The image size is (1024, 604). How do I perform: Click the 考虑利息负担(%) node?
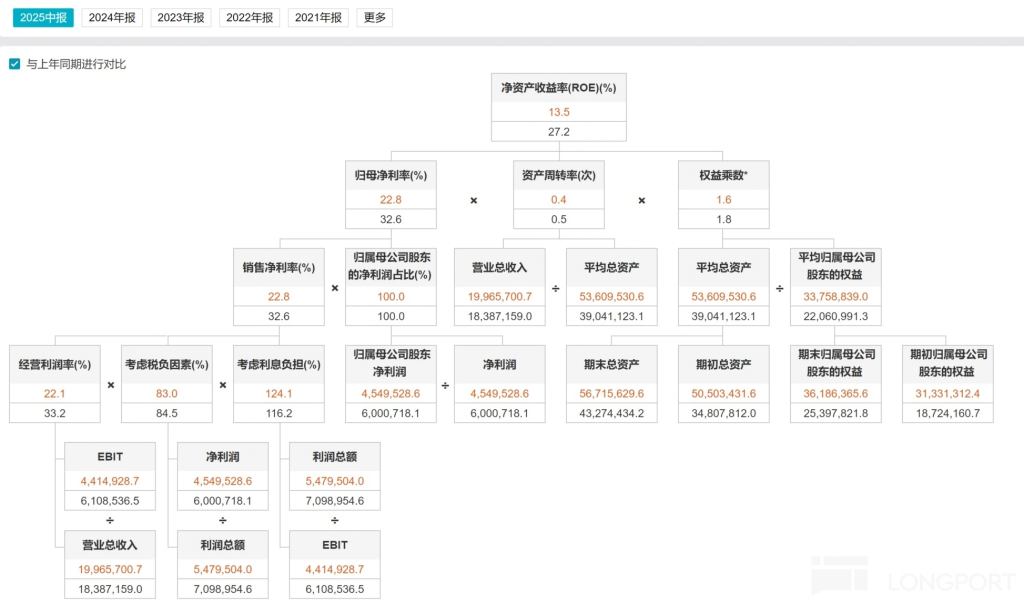279,365
